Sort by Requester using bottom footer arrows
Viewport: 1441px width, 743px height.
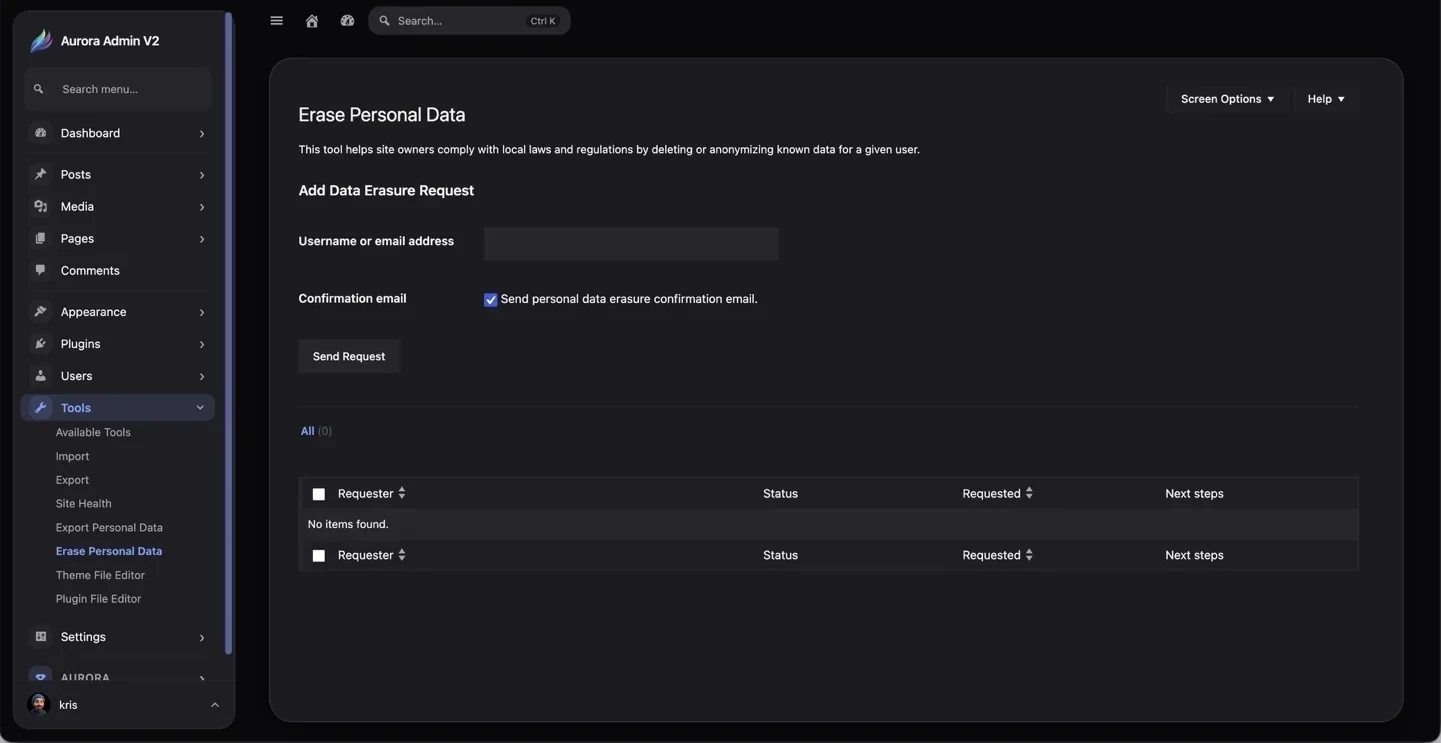[402, 555]
